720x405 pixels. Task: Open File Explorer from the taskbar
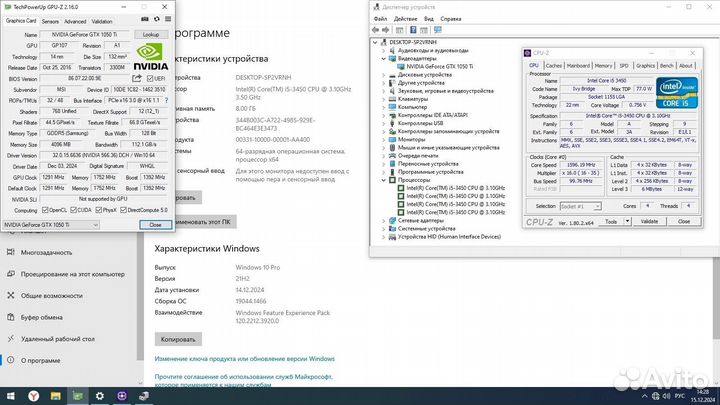(x=56, y=396)
